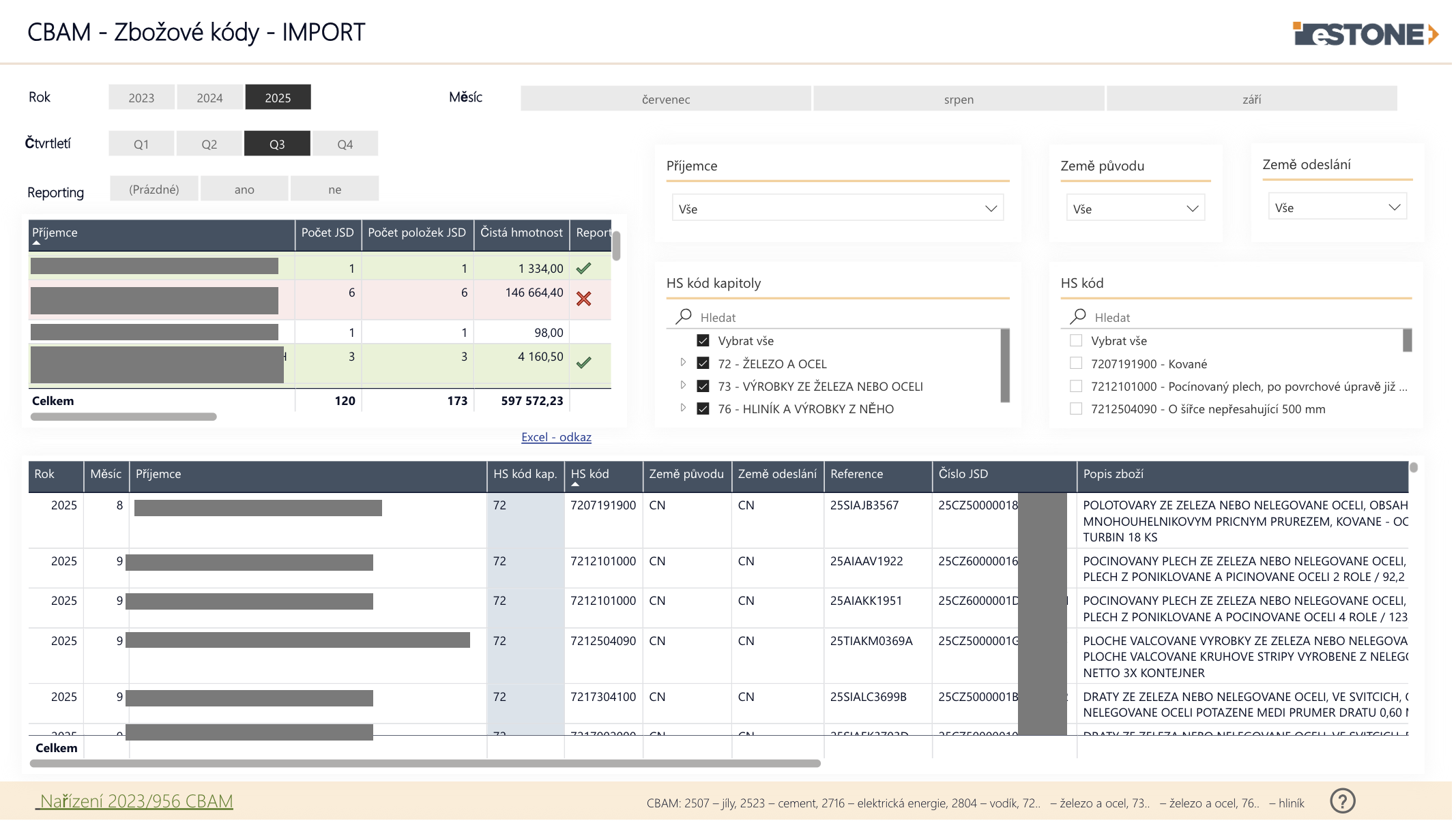
Task: Click the HS kód kapitoly search magnifier icon
Action: 683,317
